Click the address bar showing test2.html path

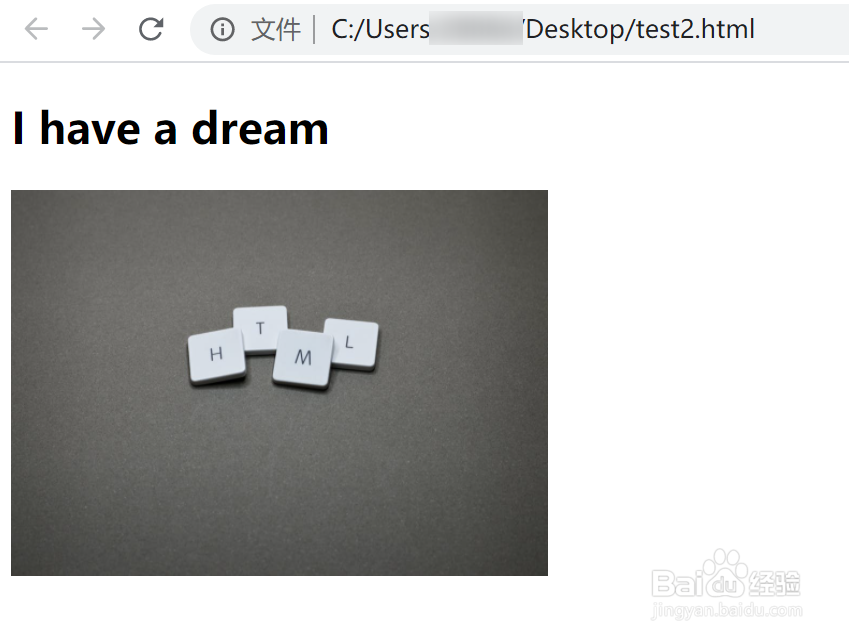[x=520, y=29]
